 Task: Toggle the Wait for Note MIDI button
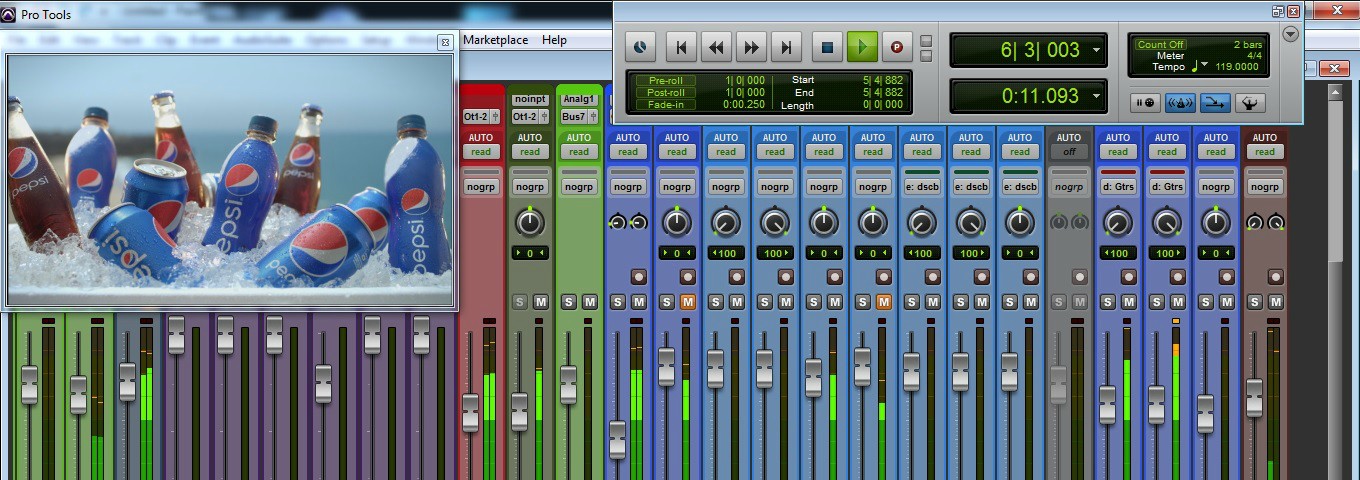[x=1146, y=102]
